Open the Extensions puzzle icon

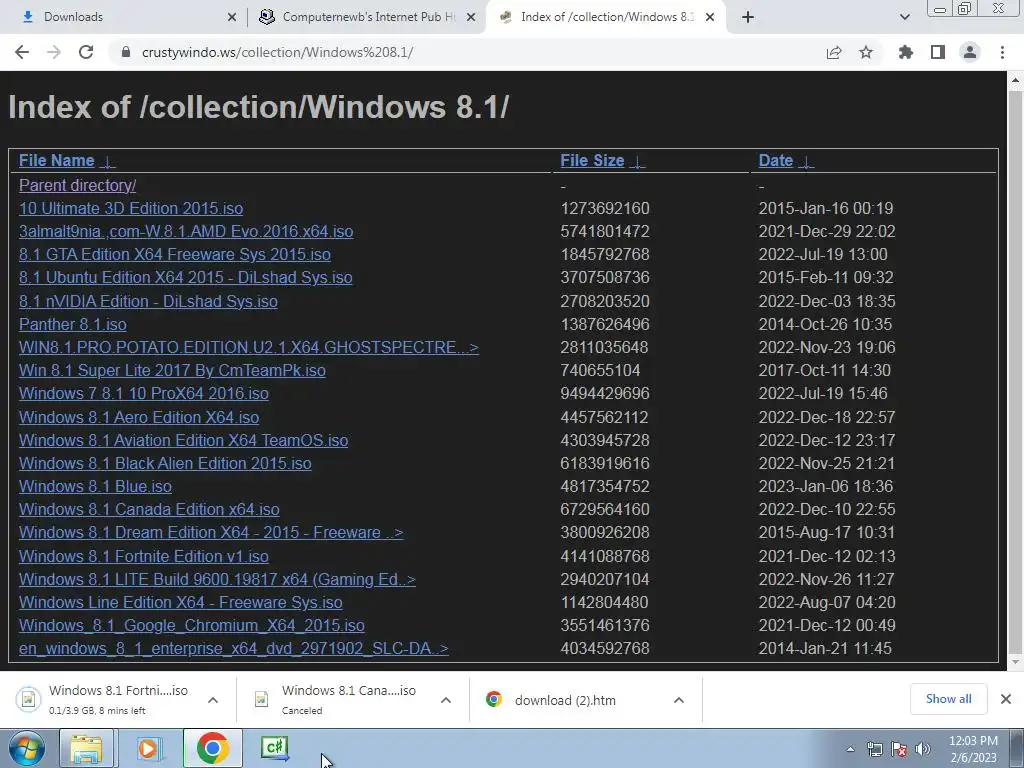click(906, 52)
